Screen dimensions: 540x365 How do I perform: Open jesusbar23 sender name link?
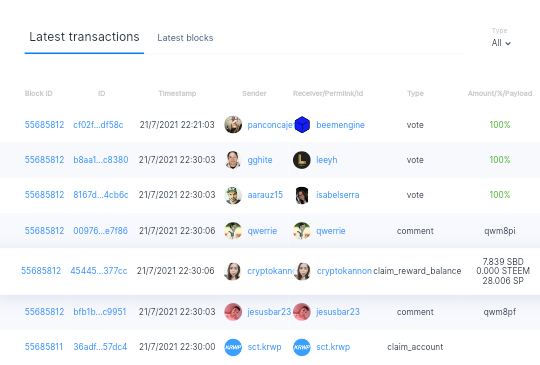(x=269, y=312)
